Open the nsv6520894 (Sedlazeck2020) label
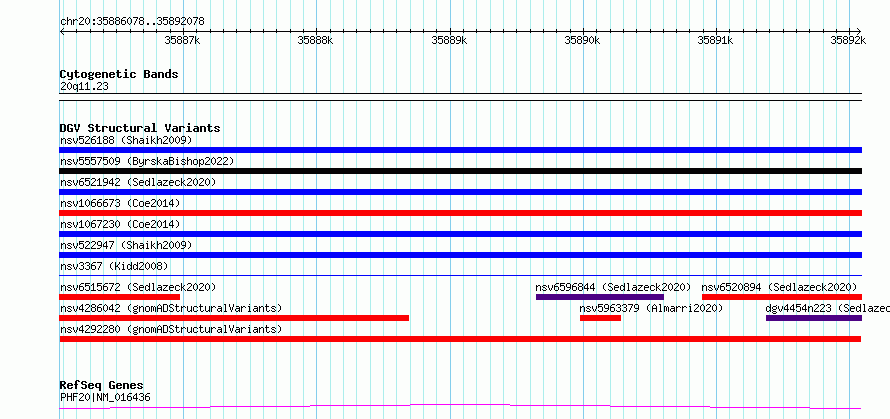Viewport: 890px width, 419px height. pyautogui.click(x=779, y=287)
